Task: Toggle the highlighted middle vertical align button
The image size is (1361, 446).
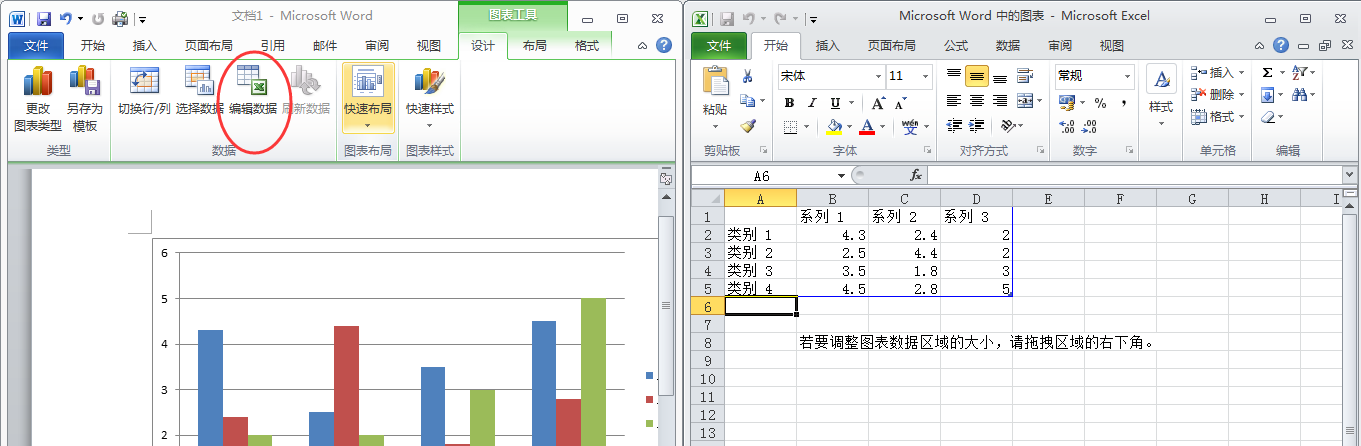Action: (x=976, y=76)
